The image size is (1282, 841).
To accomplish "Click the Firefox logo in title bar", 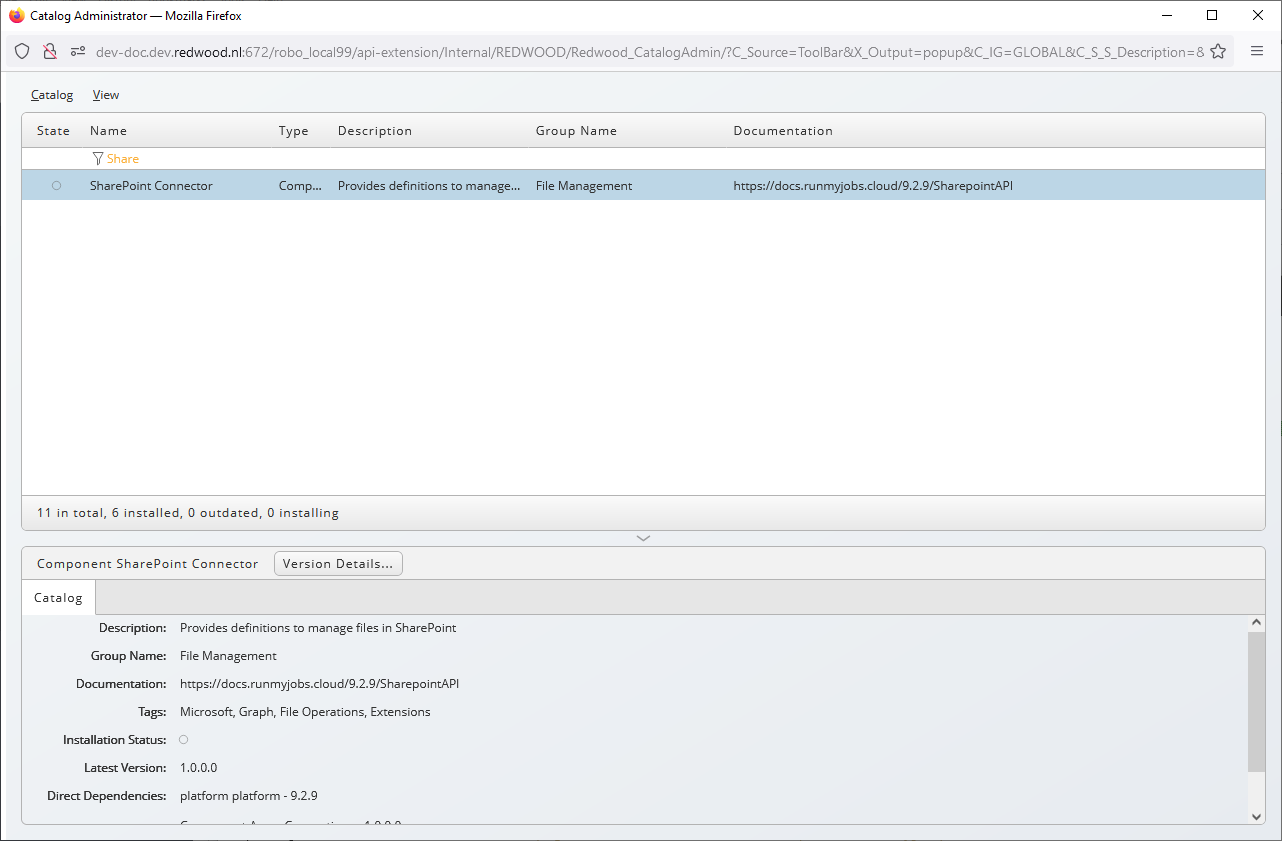I will [16, 16].
